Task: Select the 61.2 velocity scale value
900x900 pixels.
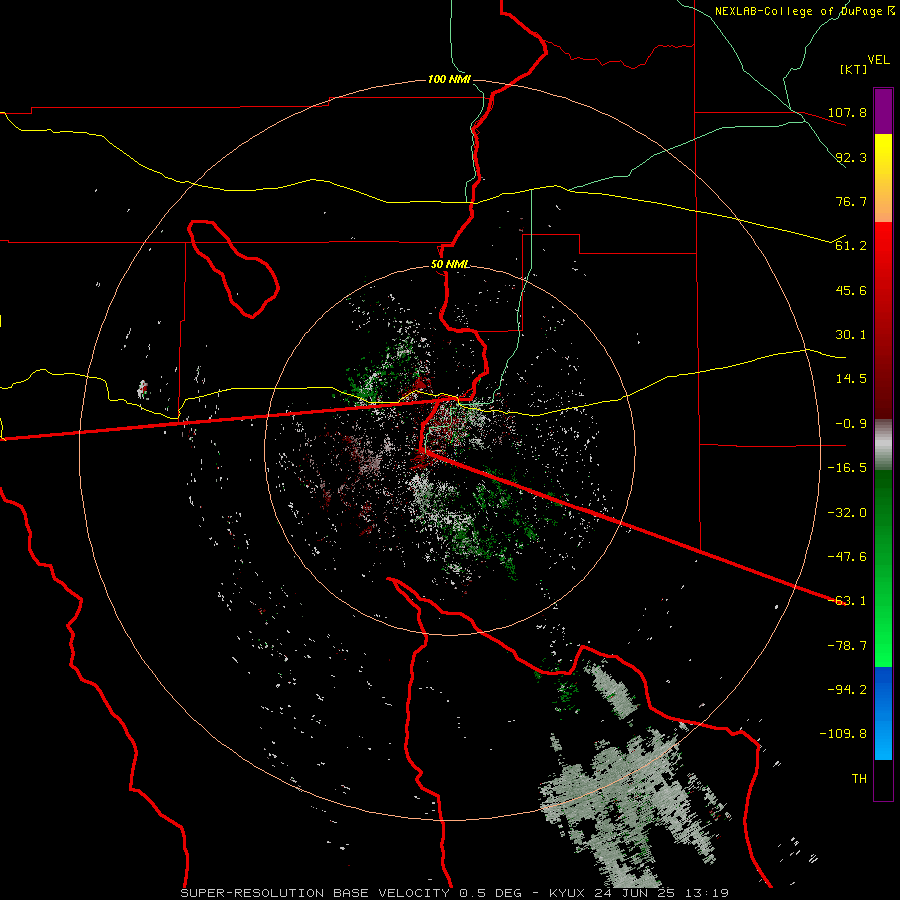Action: 851,246
